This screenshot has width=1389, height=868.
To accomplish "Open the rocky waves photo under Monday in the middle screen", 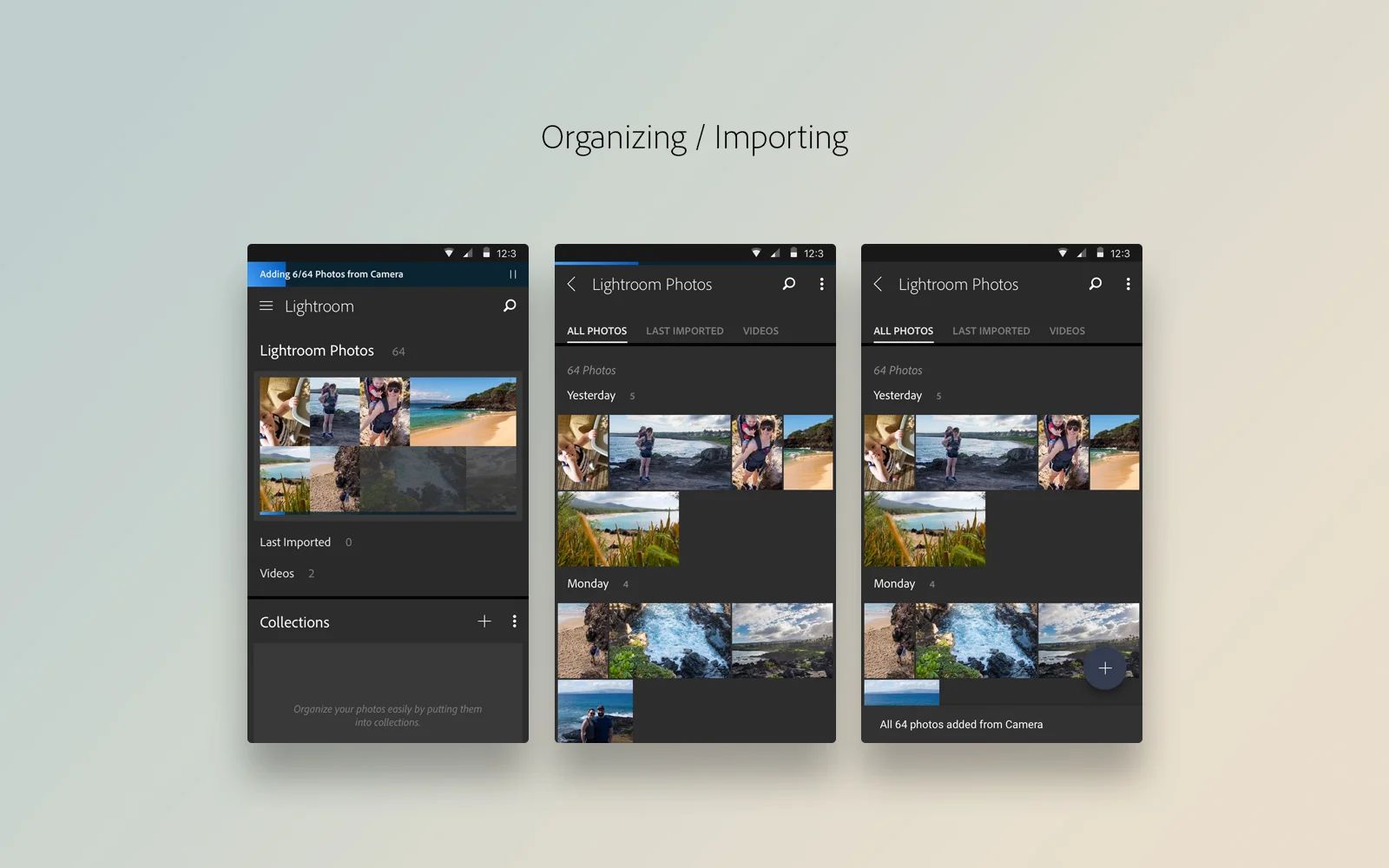I will pyautogui.click(x=669, y=641).
